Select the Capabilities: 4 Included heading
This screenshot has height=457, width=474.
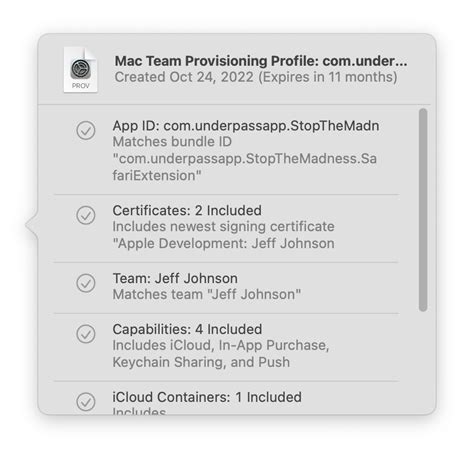187,329
